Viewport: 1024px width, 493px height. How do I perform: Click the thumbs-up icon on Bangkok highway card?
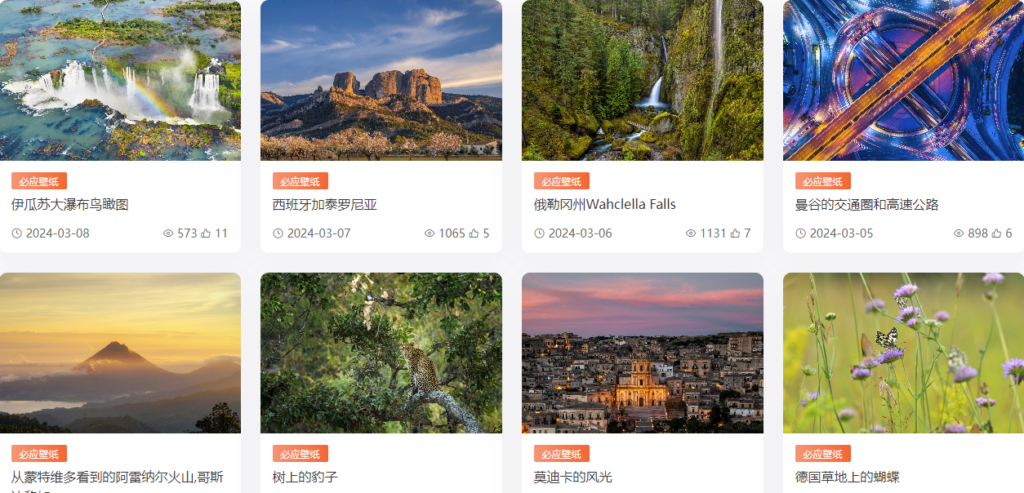click(996, 233)
